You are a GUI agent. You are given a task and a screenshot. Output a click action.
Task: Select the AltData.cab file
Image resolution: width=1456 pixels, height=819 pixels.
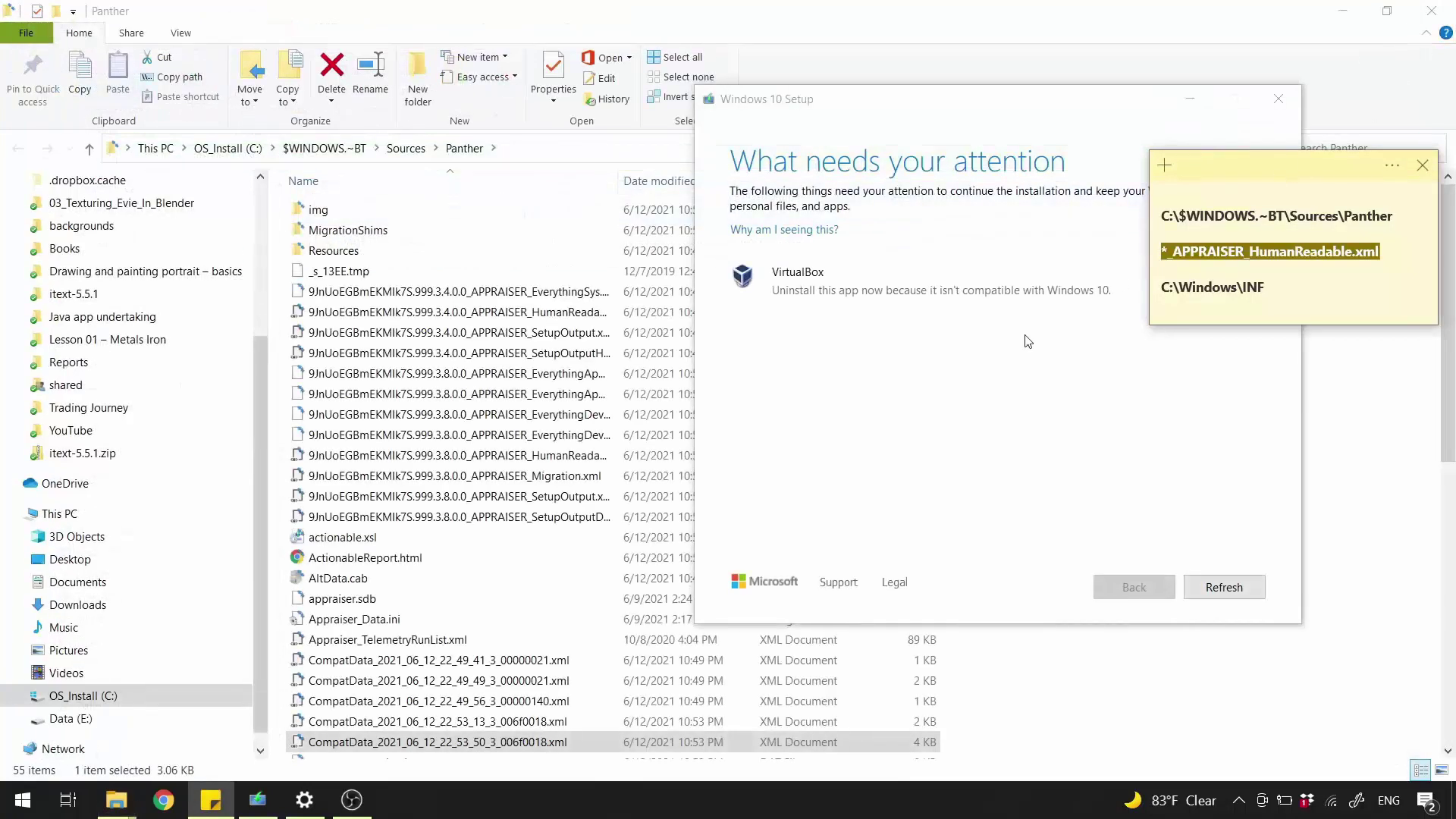click(x=337, y=578)
